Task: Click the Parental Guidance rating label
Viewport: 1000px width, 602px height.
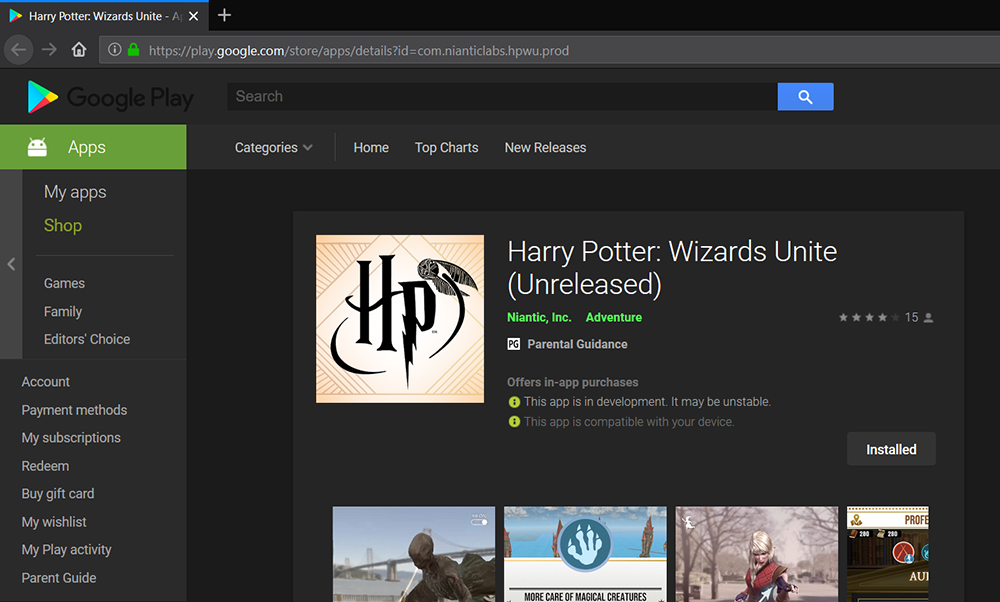Action: pyautogui.click(x=577, y=344)
